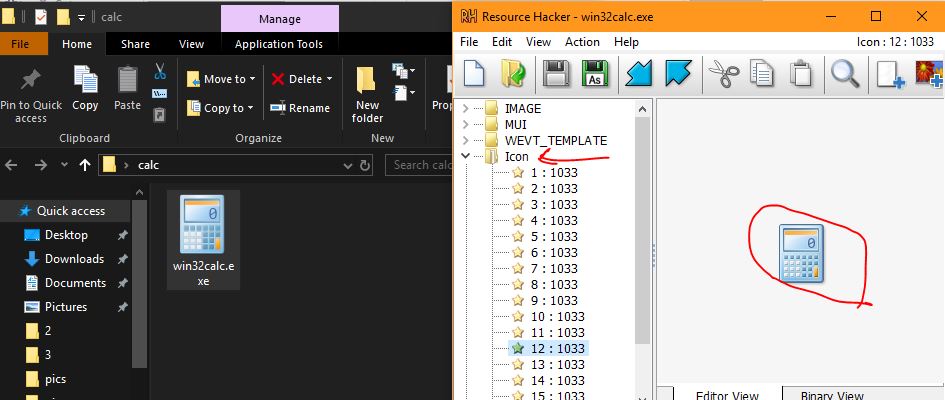The height and width of the screenshot is (400, 945).
Task: Click second blue arrow toolbar icon
Action: (x=679, y=74)
